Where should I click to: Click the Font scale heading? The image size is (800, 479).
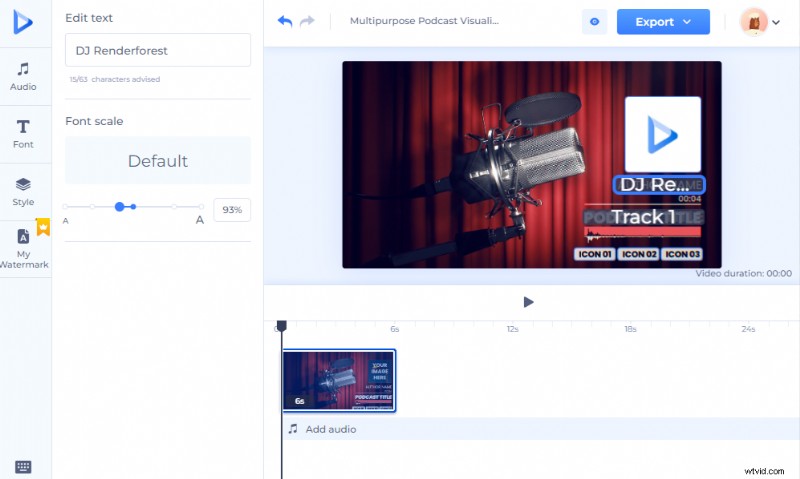pos(94,121)
